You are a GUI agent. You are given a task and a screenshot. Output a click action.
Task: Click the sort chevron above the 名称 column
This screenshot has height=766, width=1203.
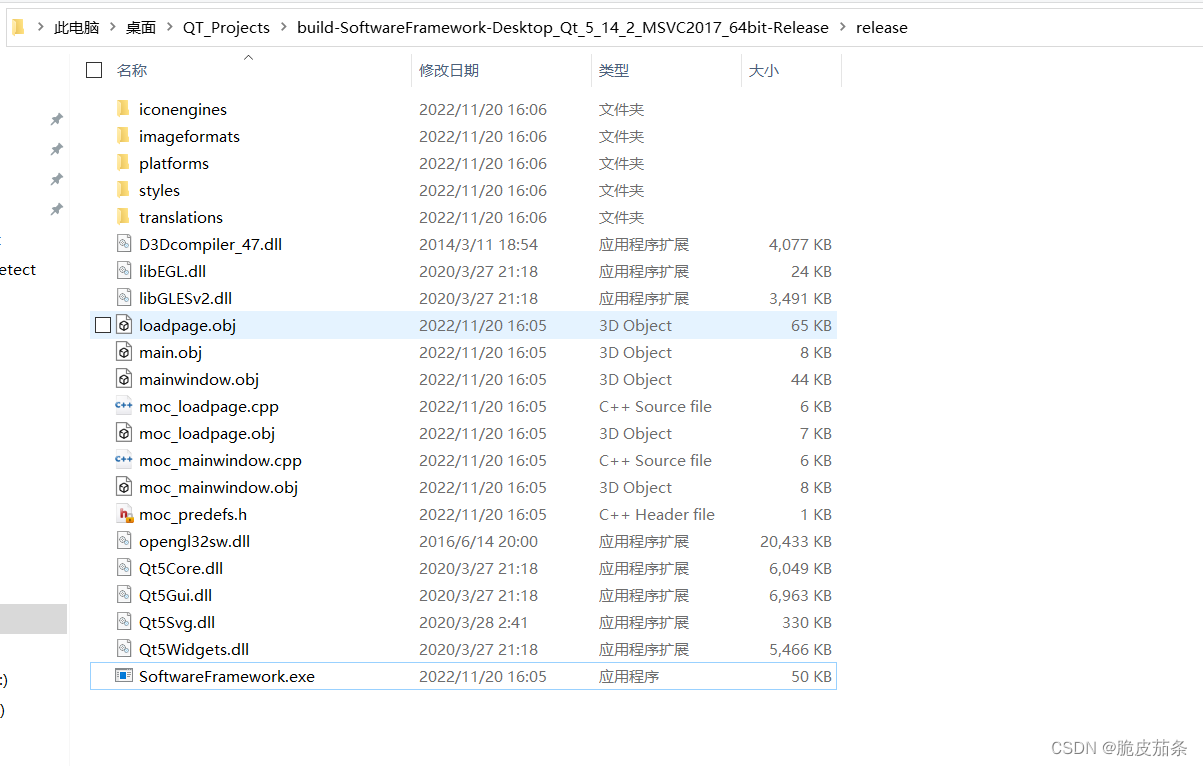(x=249, y=58)
